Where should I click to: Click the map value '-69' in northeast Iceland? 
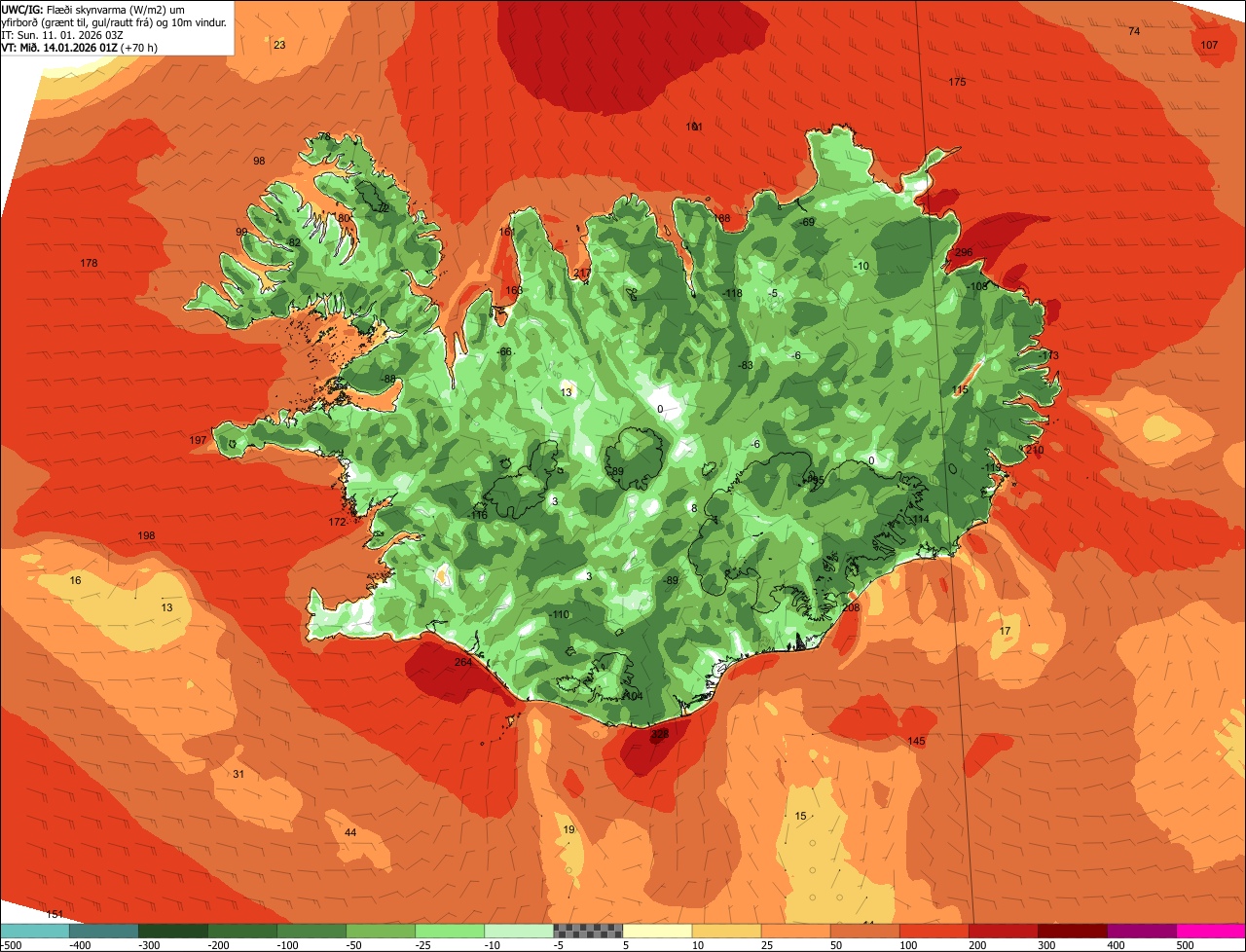point(806,223)
